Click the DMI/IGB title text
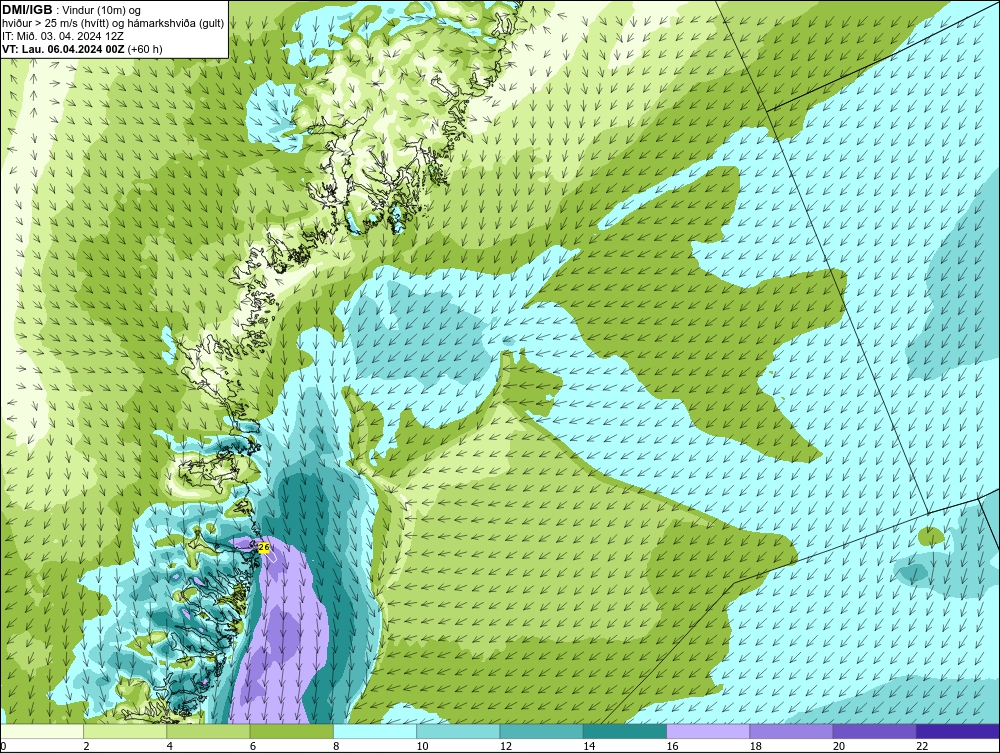 [27, 10]
